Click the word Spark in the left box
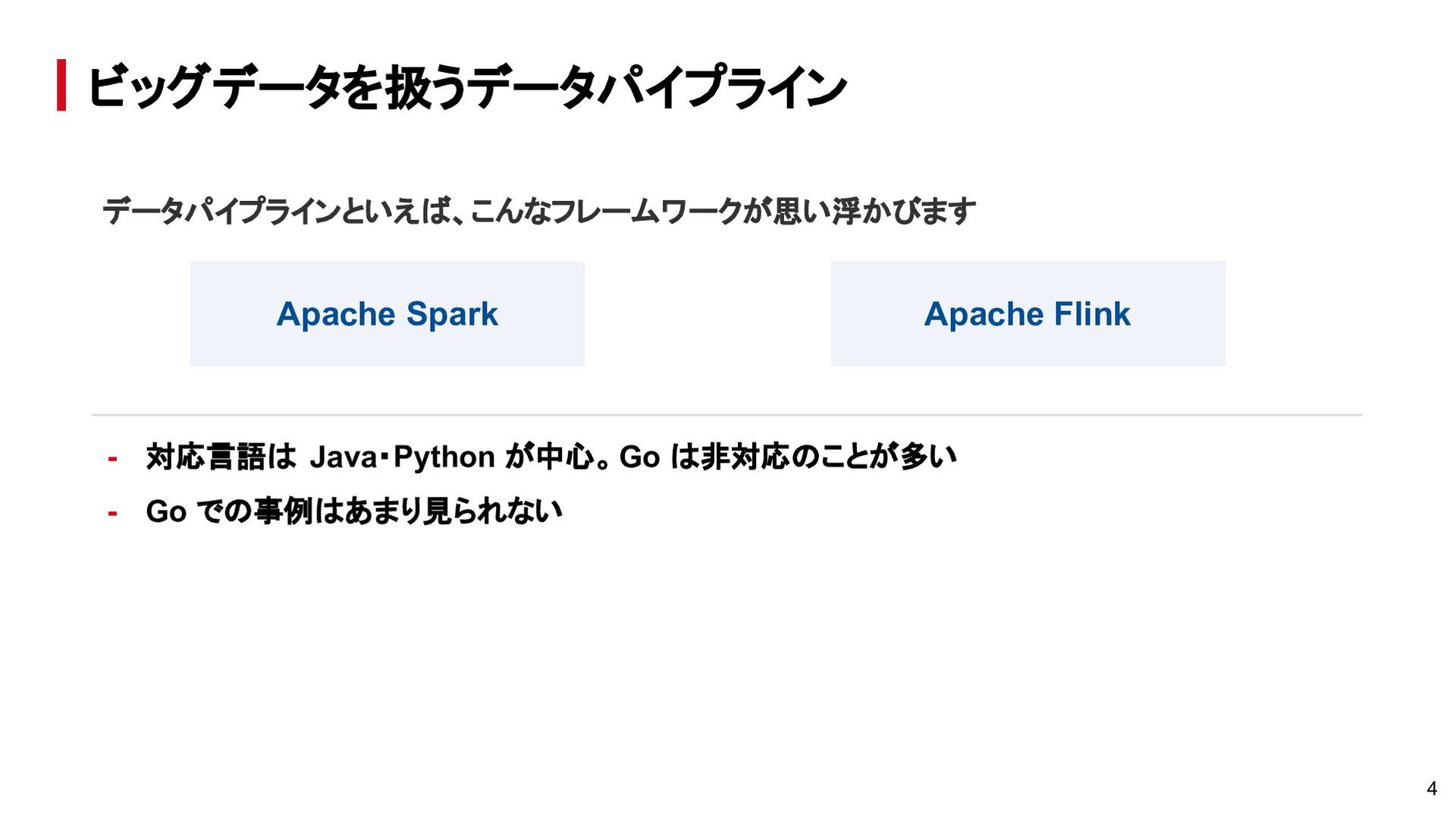 [452, 314]
